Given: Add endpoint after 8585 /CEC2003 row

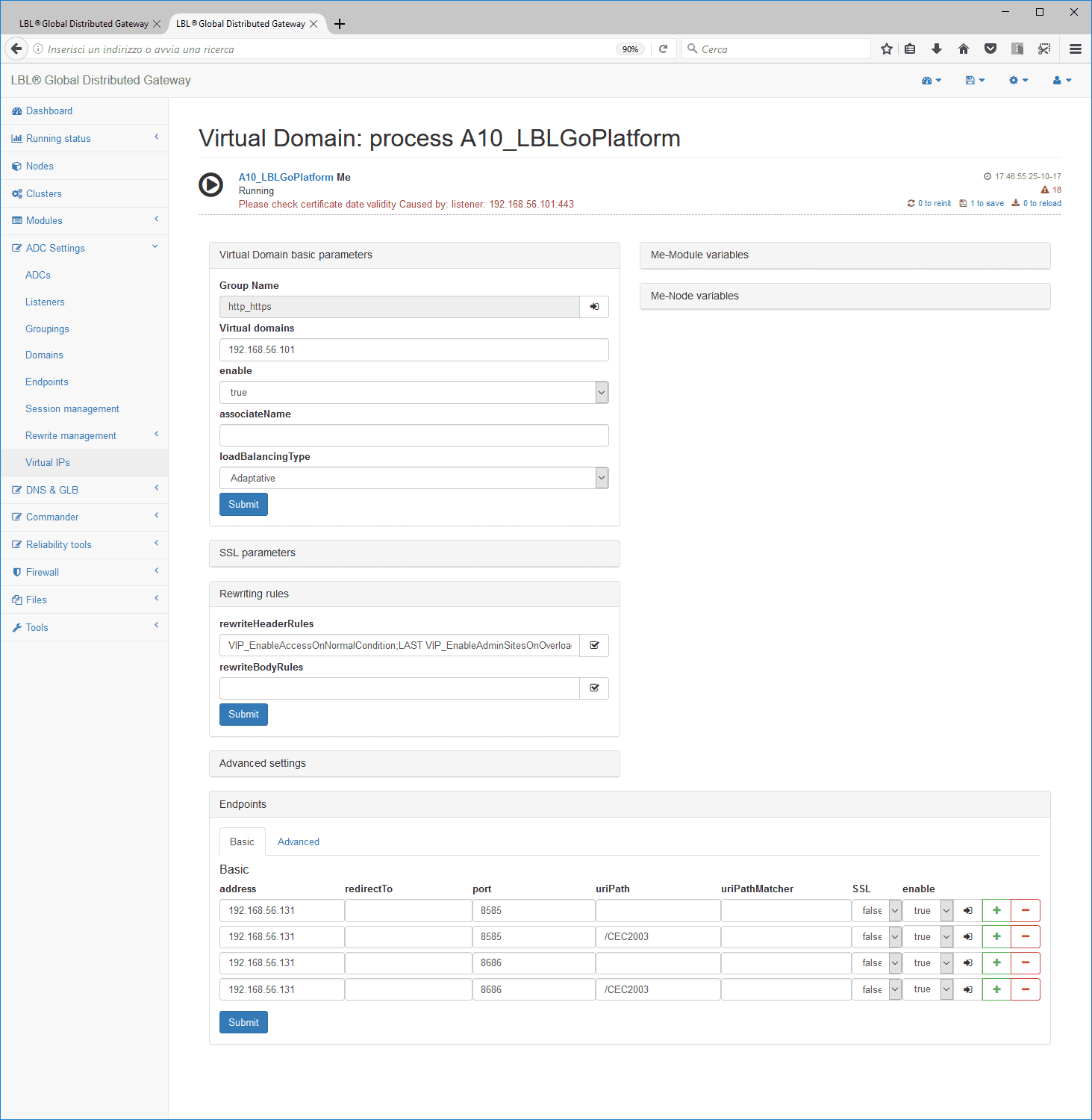Looking at the screenshot, I should [996, 936].
